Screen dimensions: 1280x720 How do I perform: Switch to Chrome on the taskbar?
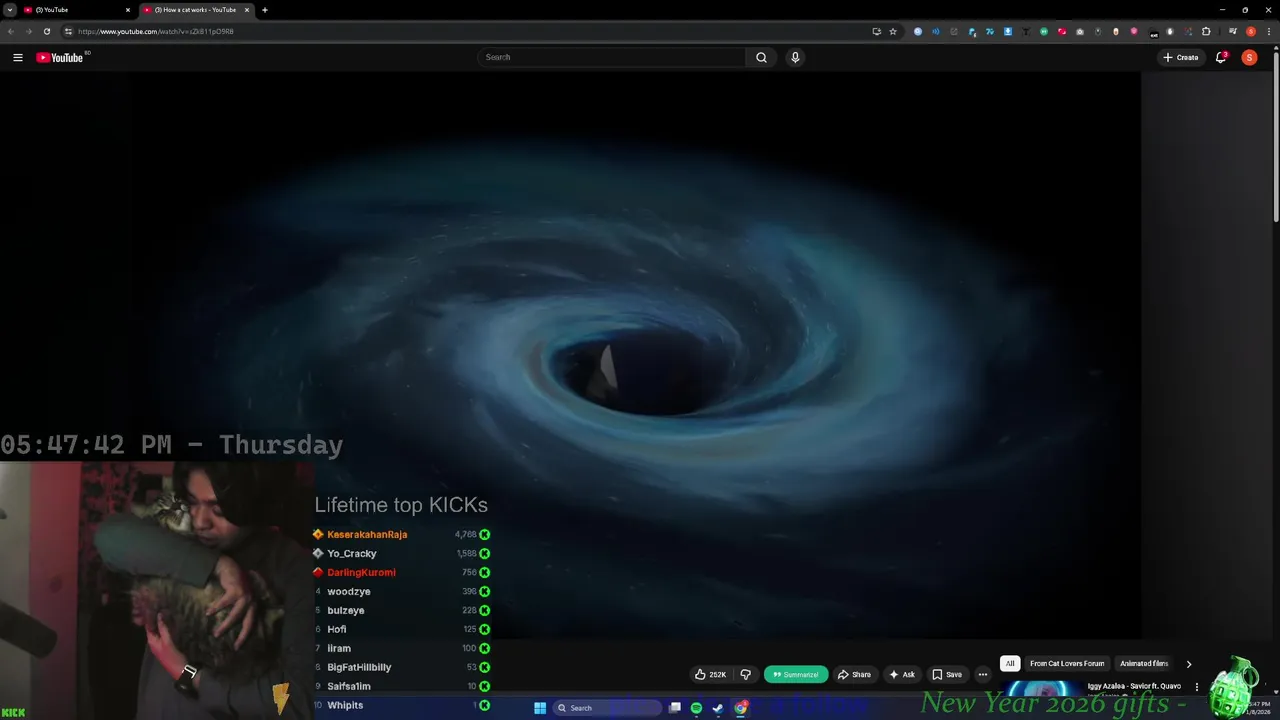tap(741, 708)
